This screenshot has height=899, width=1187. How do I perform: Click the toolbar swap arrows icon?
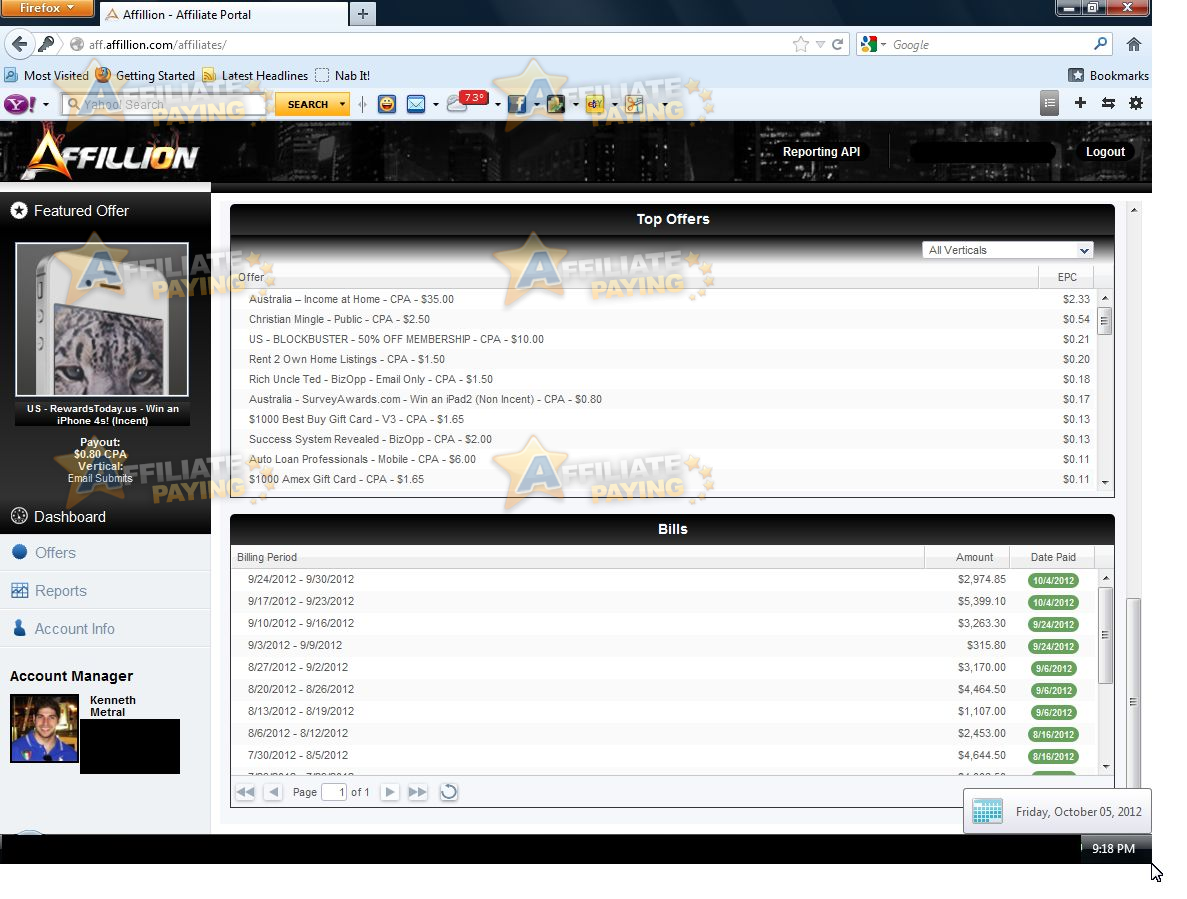pos(1108,103)
